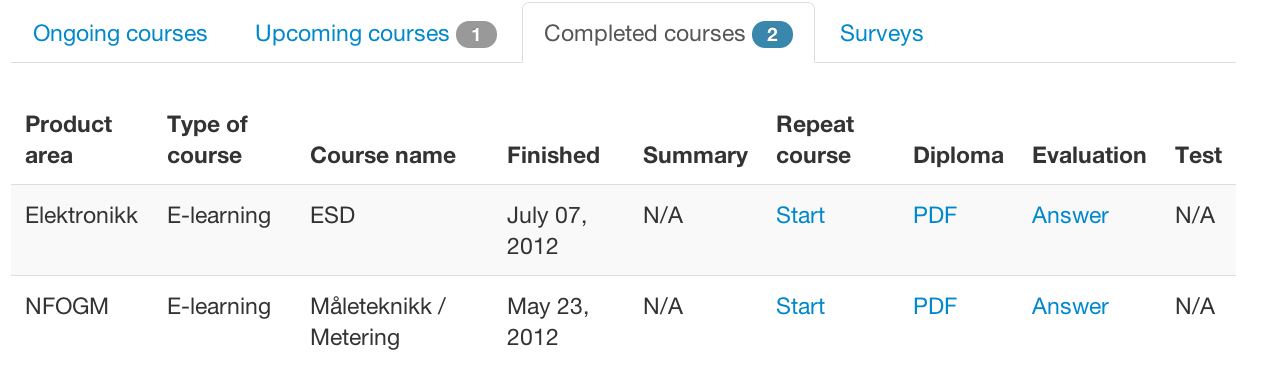This screenshot has width=1271, height=368.
Task: Click the Elektronikk product area cell
Action: pyautogui.click(x=81, y=215)
